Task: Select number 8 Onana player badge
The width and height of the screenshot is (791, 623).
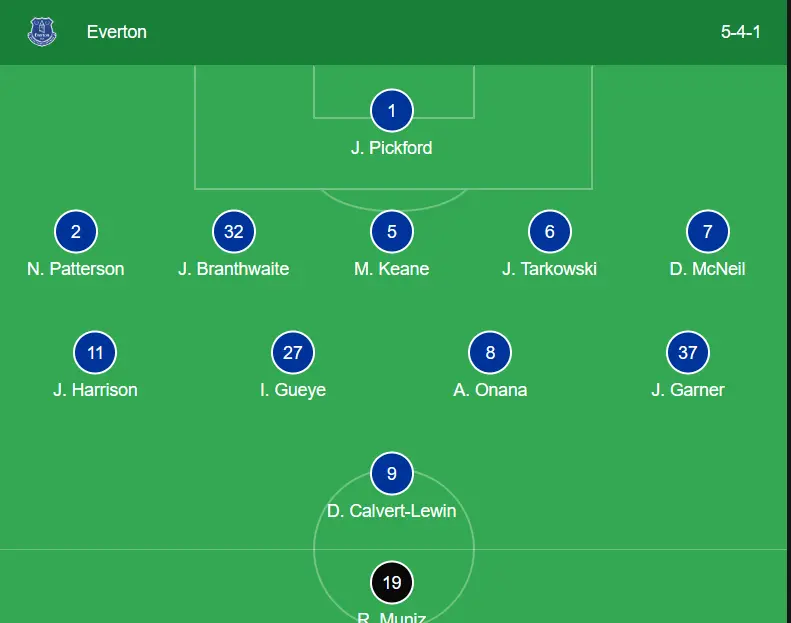Action: (x=490, y=353)
